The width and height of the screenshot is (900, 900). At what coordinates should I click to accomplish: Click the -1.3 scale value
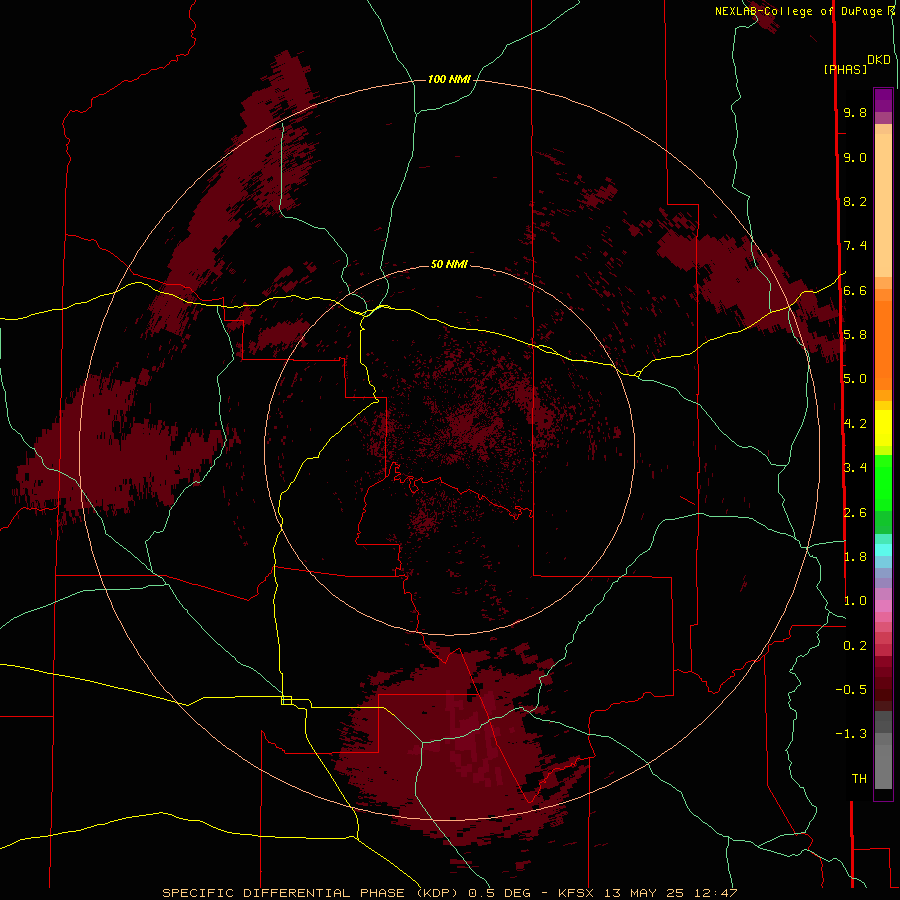coord(851,734)
